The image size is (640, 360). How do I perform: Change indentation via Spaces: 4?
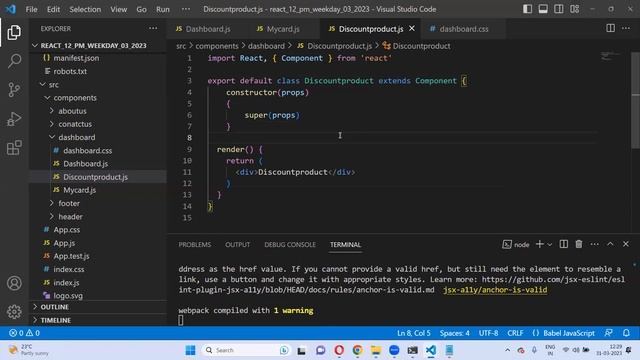pyautogui.click(x=454, y=333)
